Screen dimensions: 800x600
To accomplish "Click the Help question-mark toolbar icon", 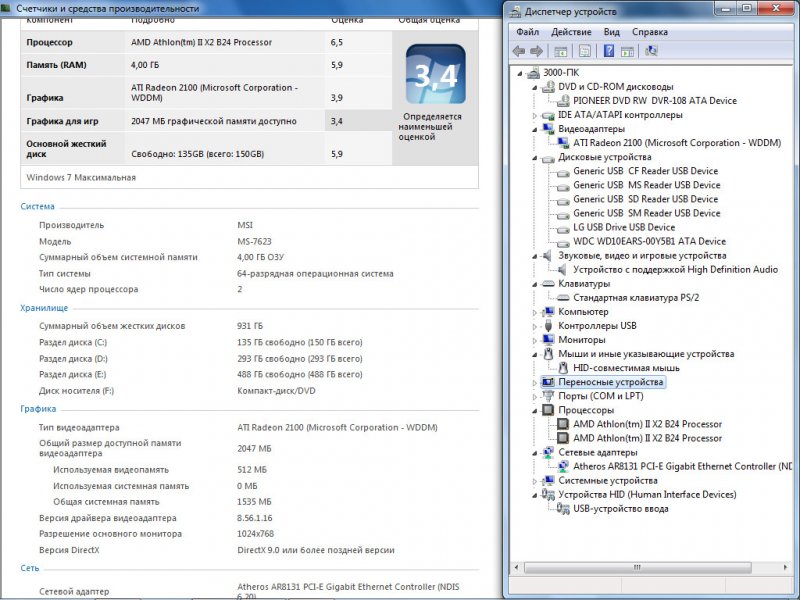I will click(609, 50).
